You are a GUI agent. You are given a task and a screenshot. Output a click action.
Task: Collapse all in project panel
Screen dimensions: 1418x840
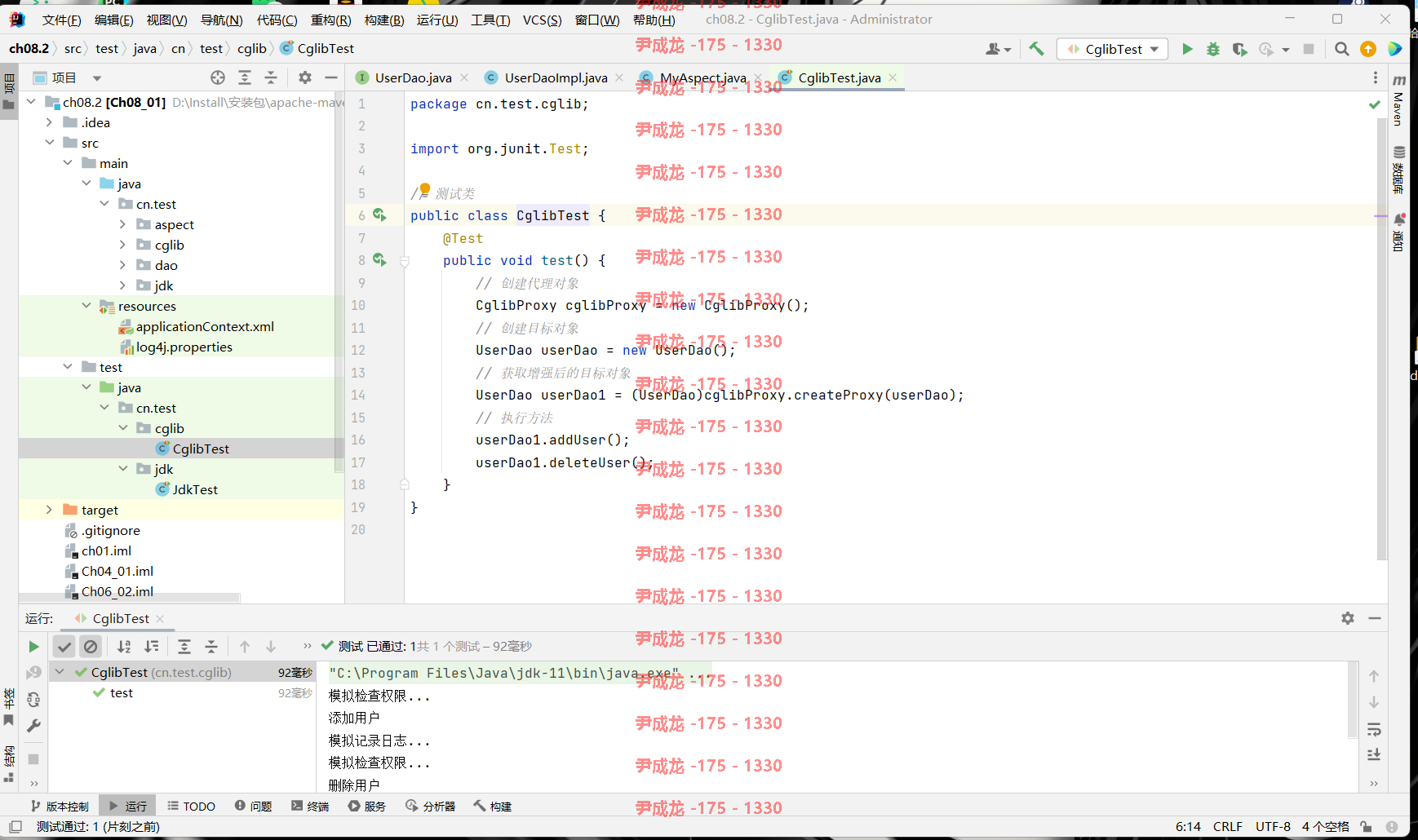coord(271,77)
